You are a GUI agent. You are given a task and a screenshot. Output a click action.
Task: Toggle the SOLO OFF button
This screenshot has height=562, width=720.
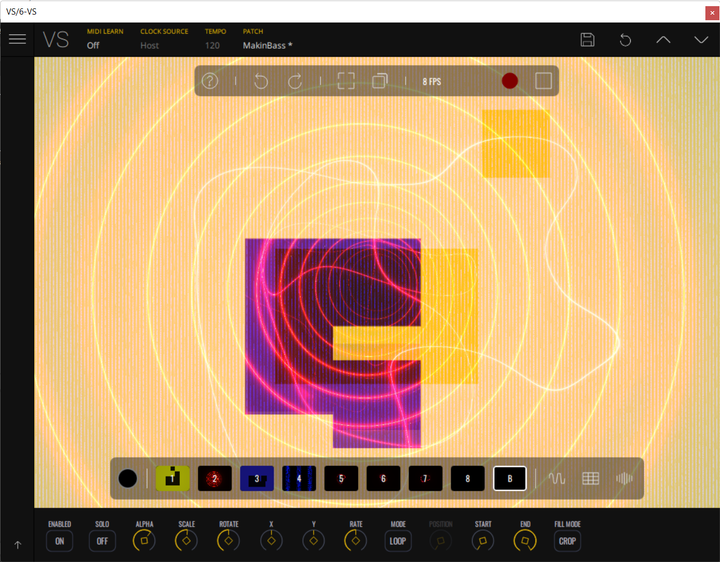[x=102, y=541]
